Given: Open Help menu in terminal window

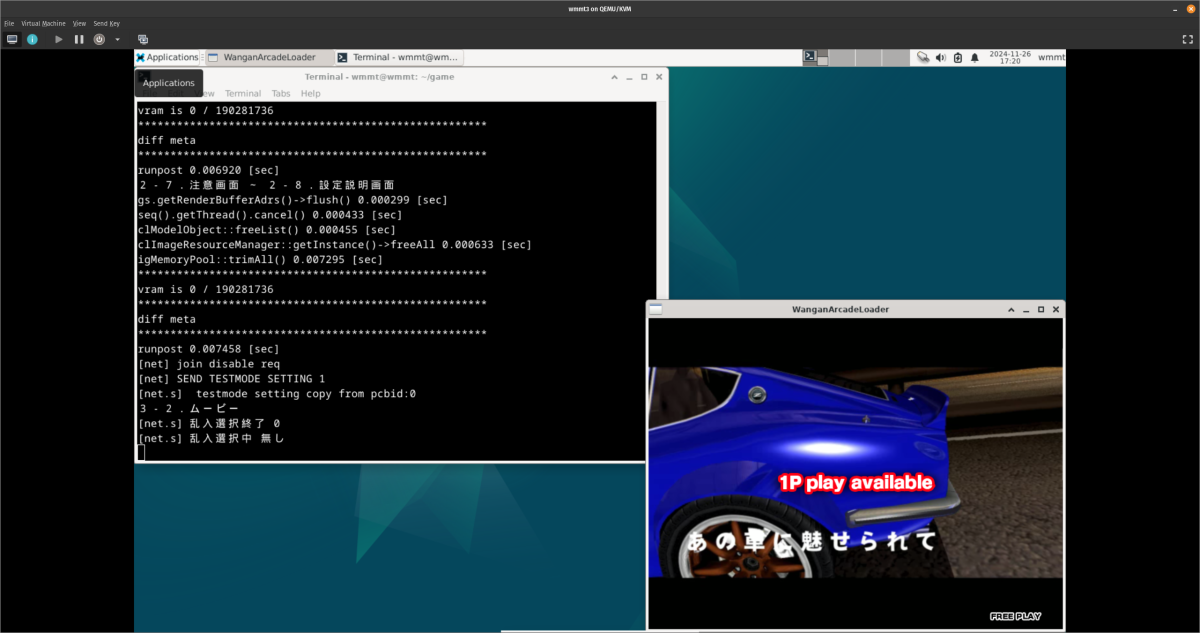Looking at the screenshot, I should click(x=311, y=93).
